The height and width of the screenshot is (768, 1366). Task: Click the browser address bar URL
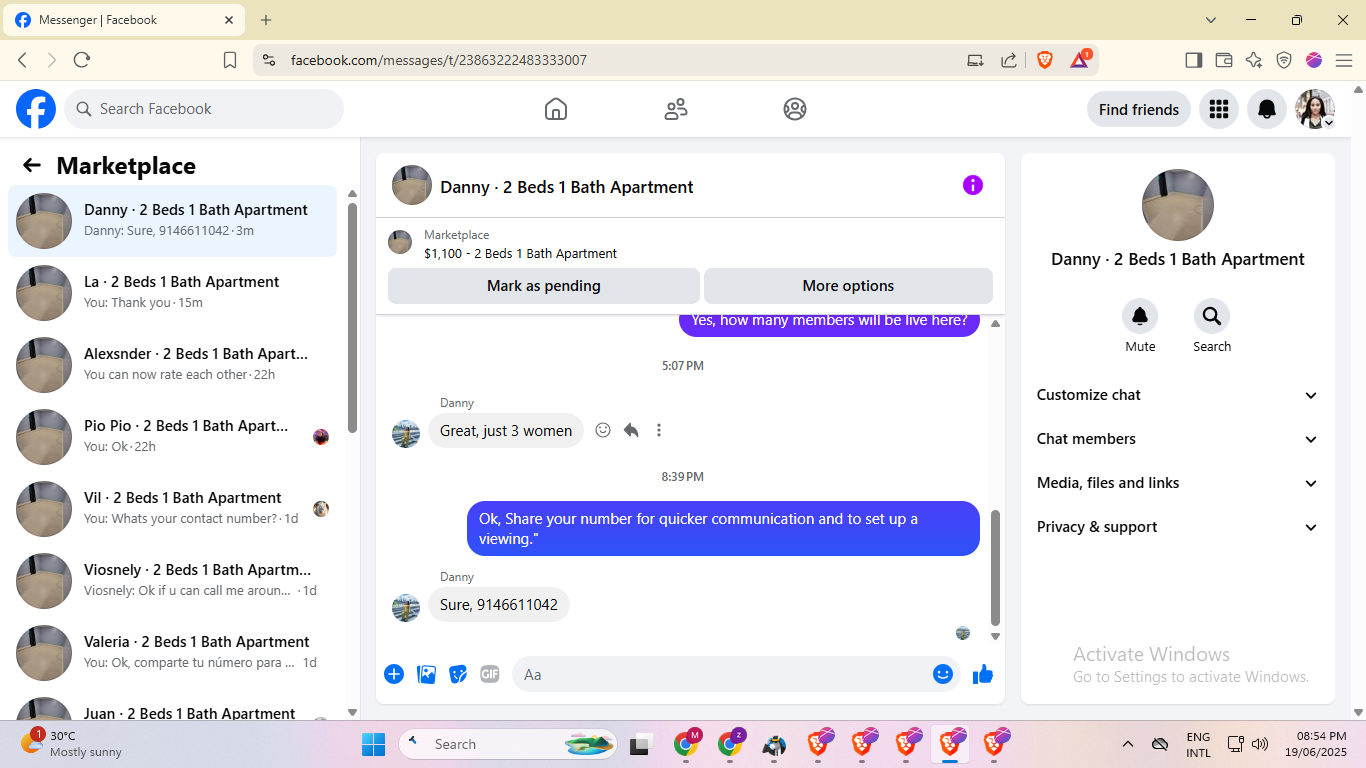coord(439,60)
